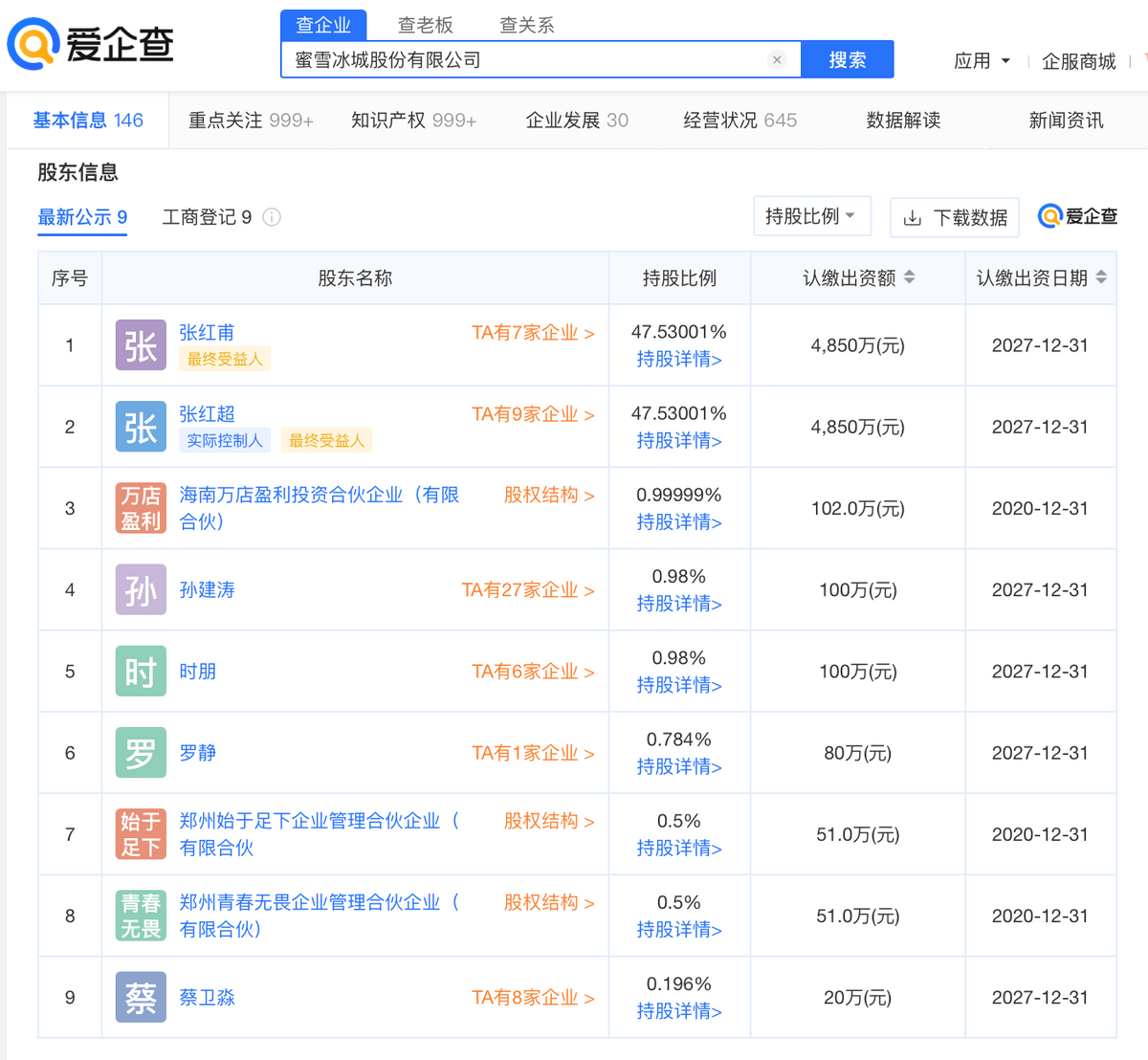Click the info icon beside 工商登记 9
This screenshot has height=1060, width=1148.
[272, 217]
